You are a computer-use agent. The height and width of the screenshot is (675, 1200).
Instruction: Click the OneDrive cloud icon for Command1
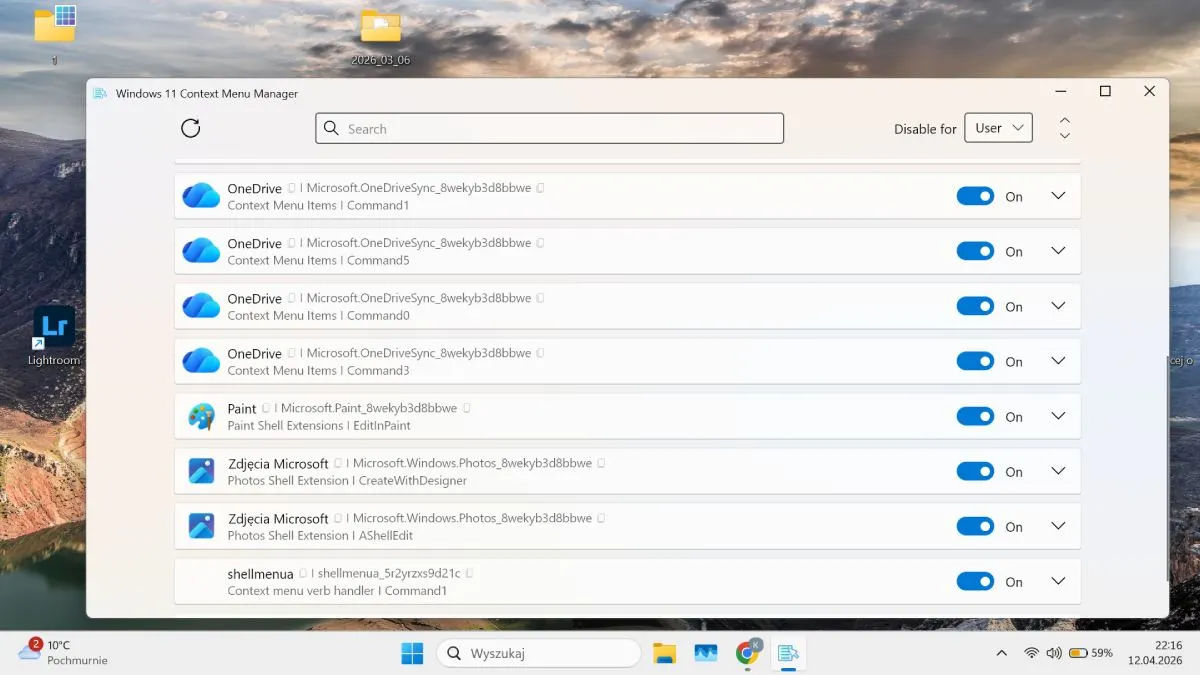[x=201, y=196]
